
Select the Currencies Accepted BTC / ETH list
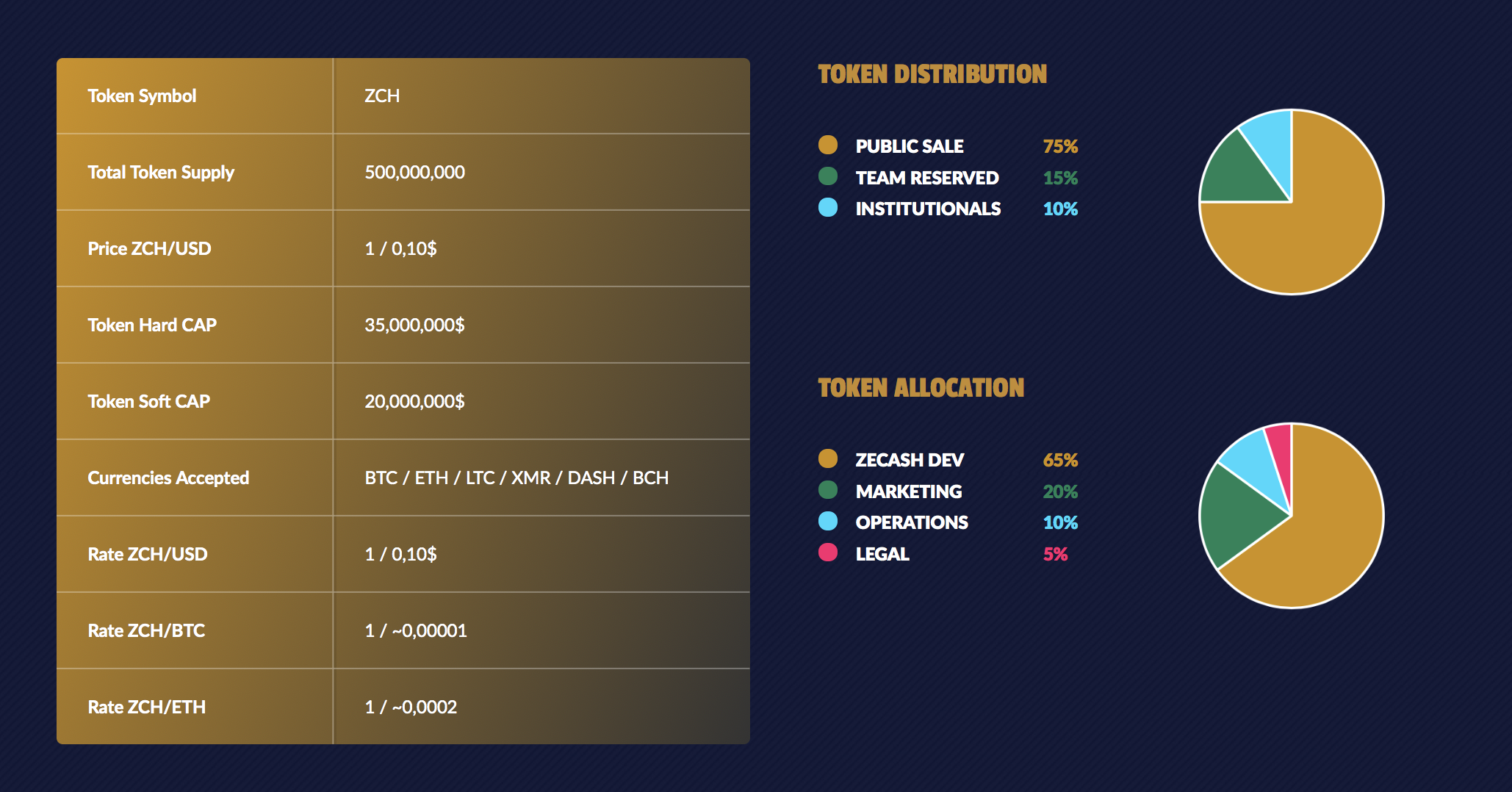[x=516, y=478]
